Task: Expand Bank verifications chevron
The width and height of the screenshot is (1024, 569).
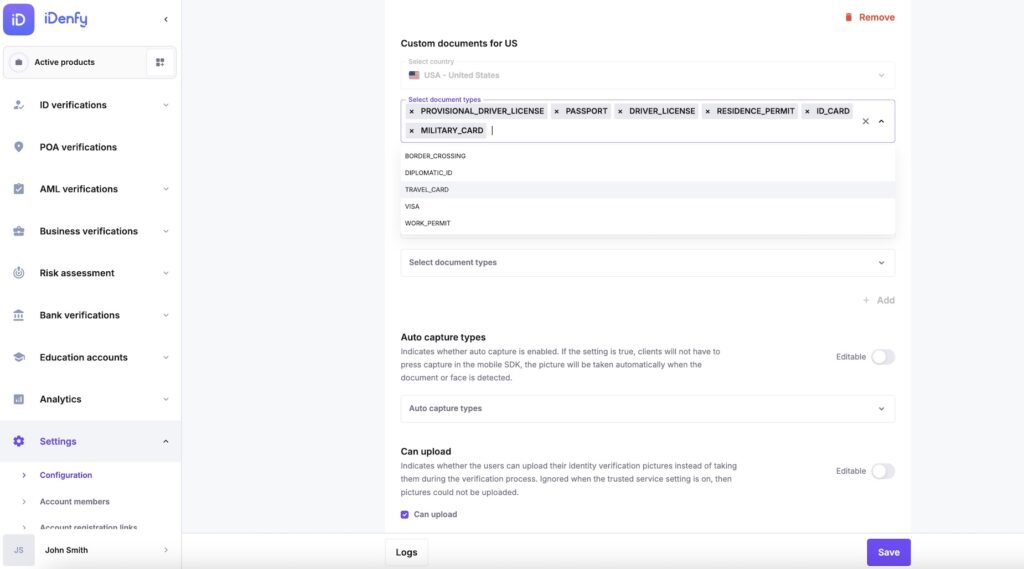Action: [x=166, y=316]
